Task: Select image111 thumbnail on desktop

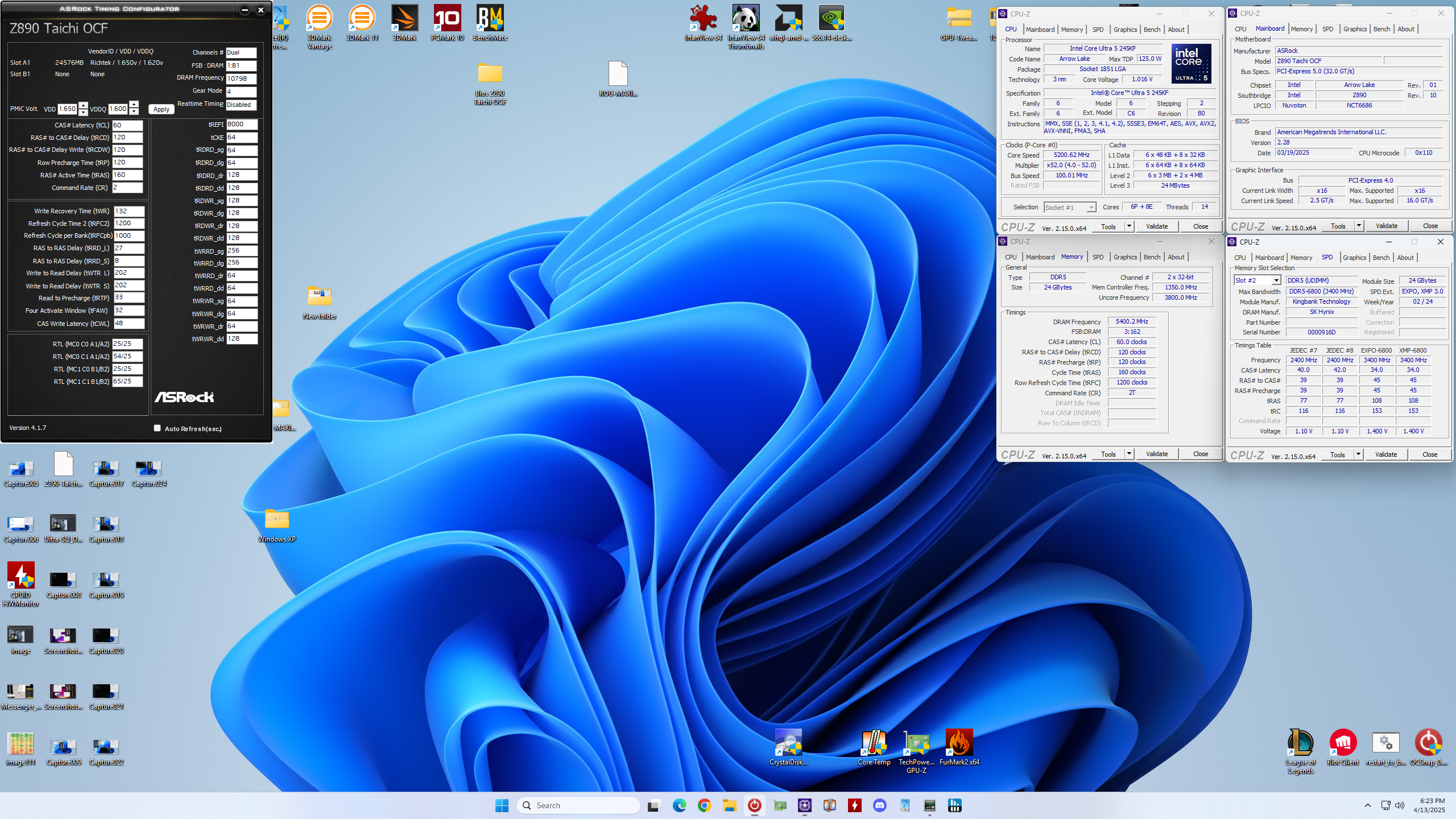Action: tap(20, 748)
